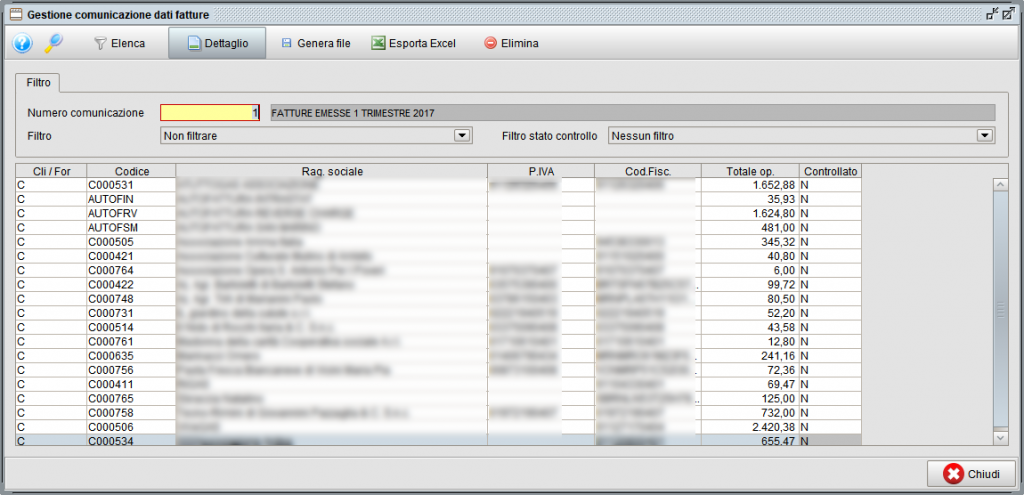This screenshot has width=1024, height=495.
Task: Click the Rag. sociale column header
Action: [x=331, y=171]
